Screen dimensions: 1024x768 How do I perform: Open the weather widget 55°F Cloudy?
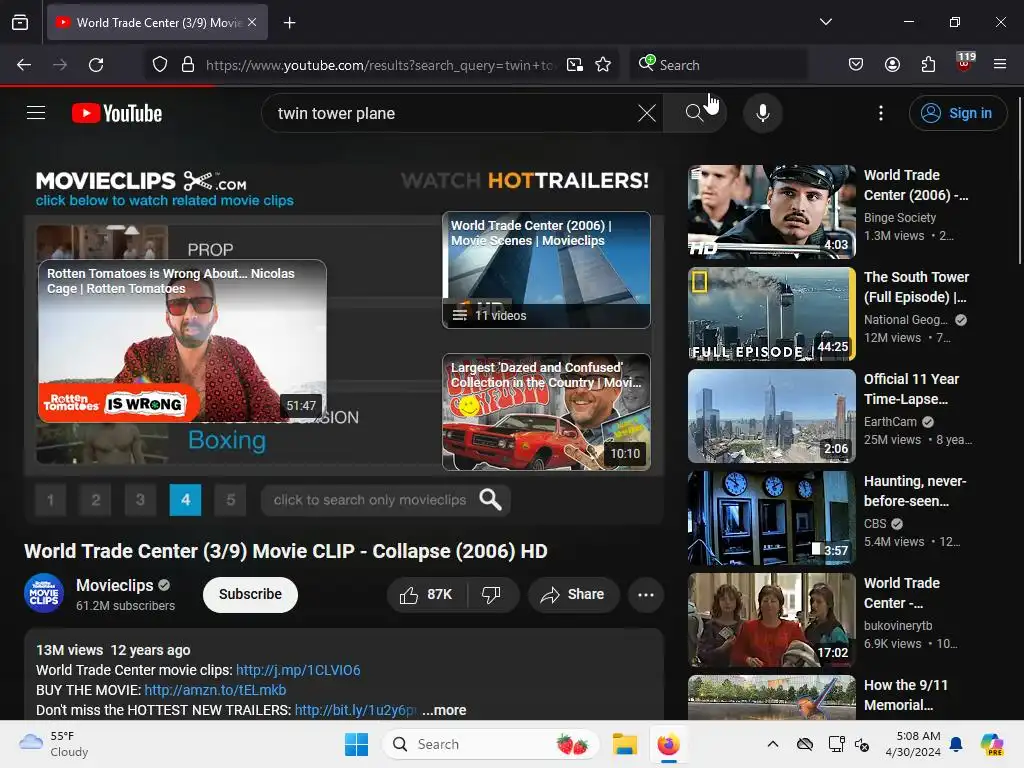click(x=54, y=744)
